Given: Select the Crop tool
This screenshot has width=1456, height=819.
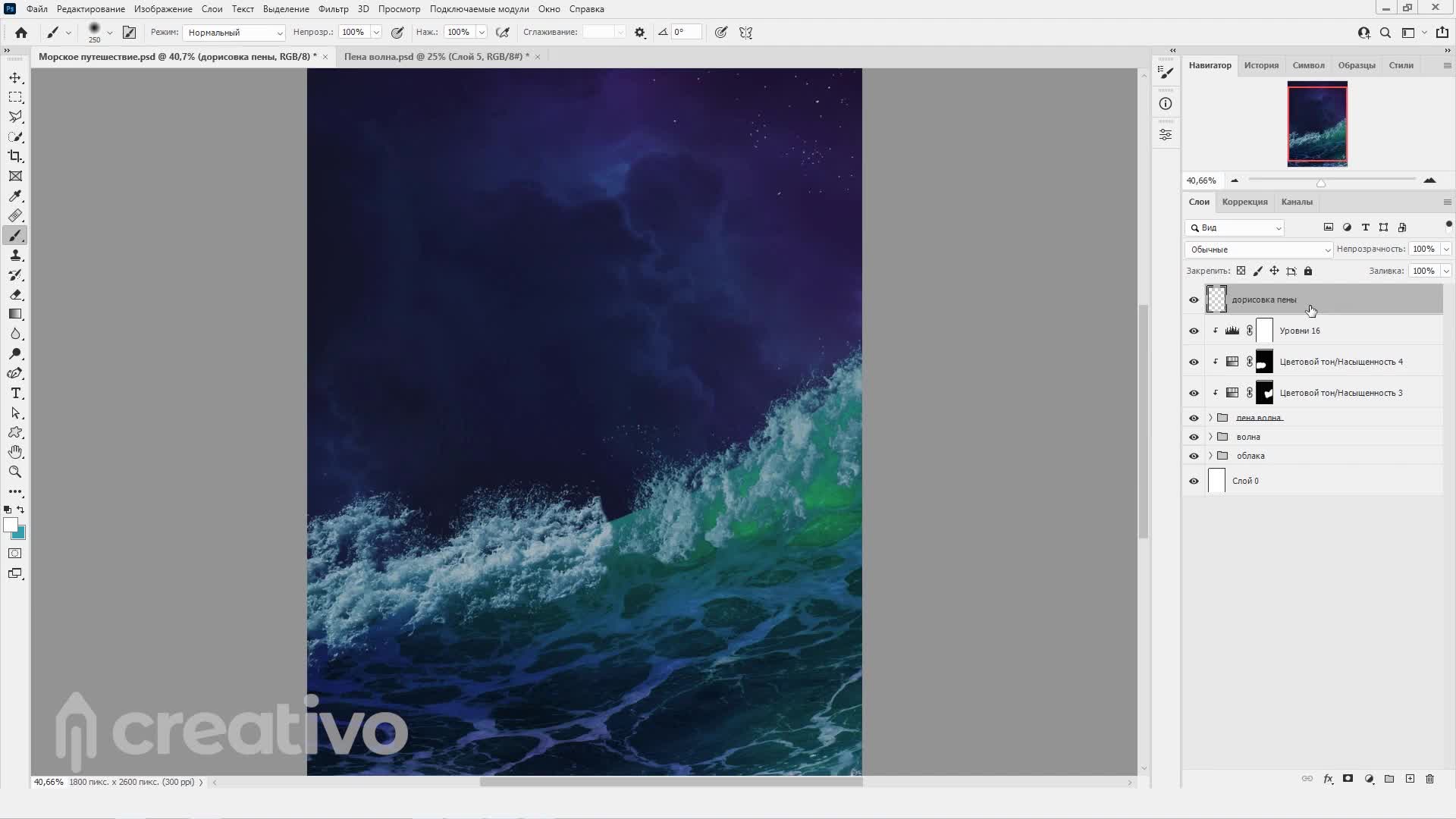Looking at the screenshot, I should click(x=15, y=156).
